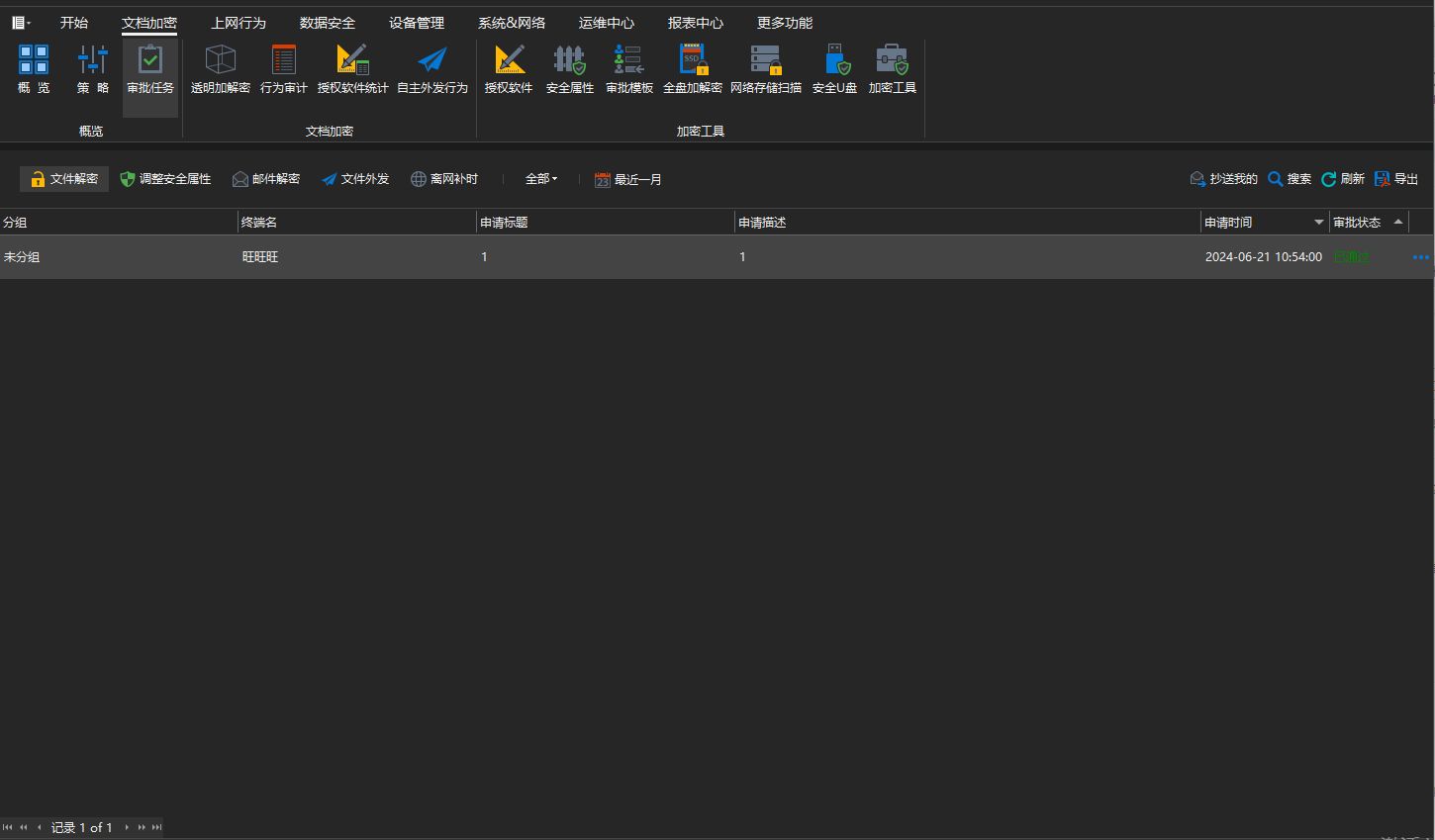Switch to the 系统&网络 tab
1435x840 pixels.
pyautogui.click(x=512, y=23)
